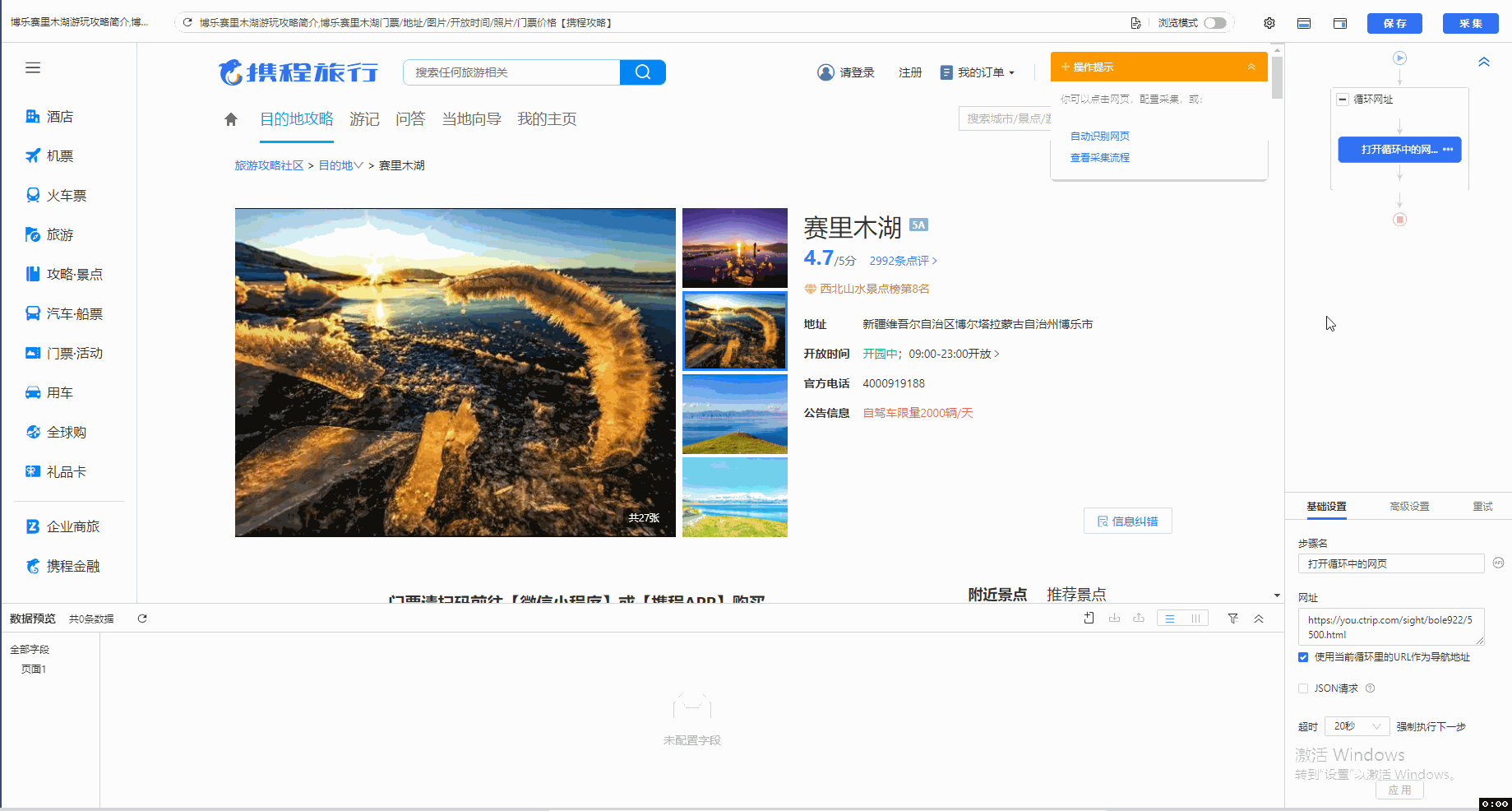This screenshot has width=1512, height=811.
Task: Select 礼品卡 in left sidebar
Action: tap(56, 472)
